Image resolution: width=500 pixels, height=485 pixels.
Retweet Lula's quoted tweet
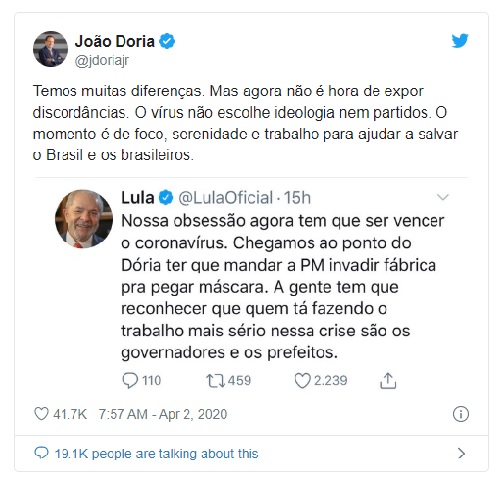[215, 381]
